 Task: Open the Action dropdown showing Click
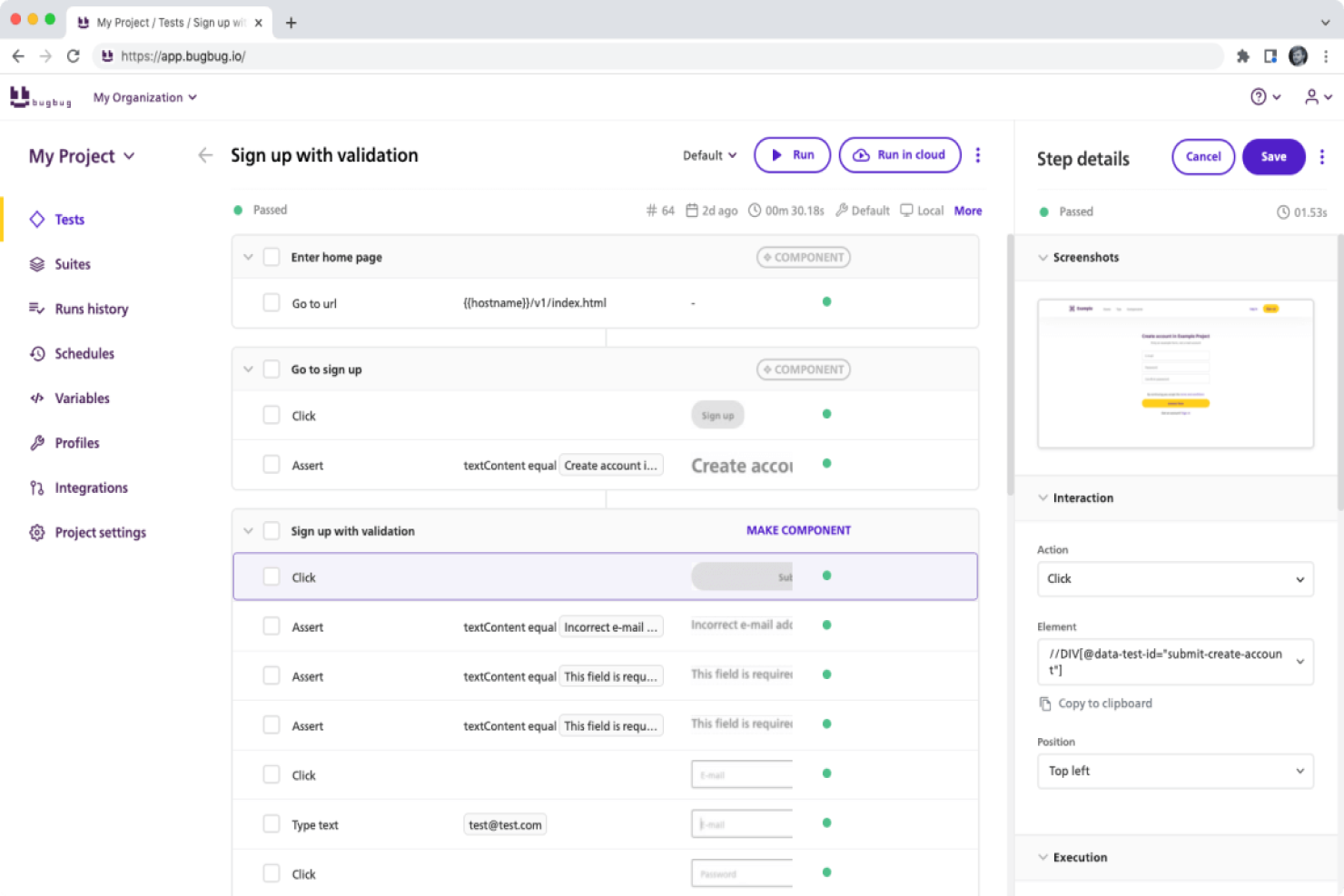tap(1175, 578)
